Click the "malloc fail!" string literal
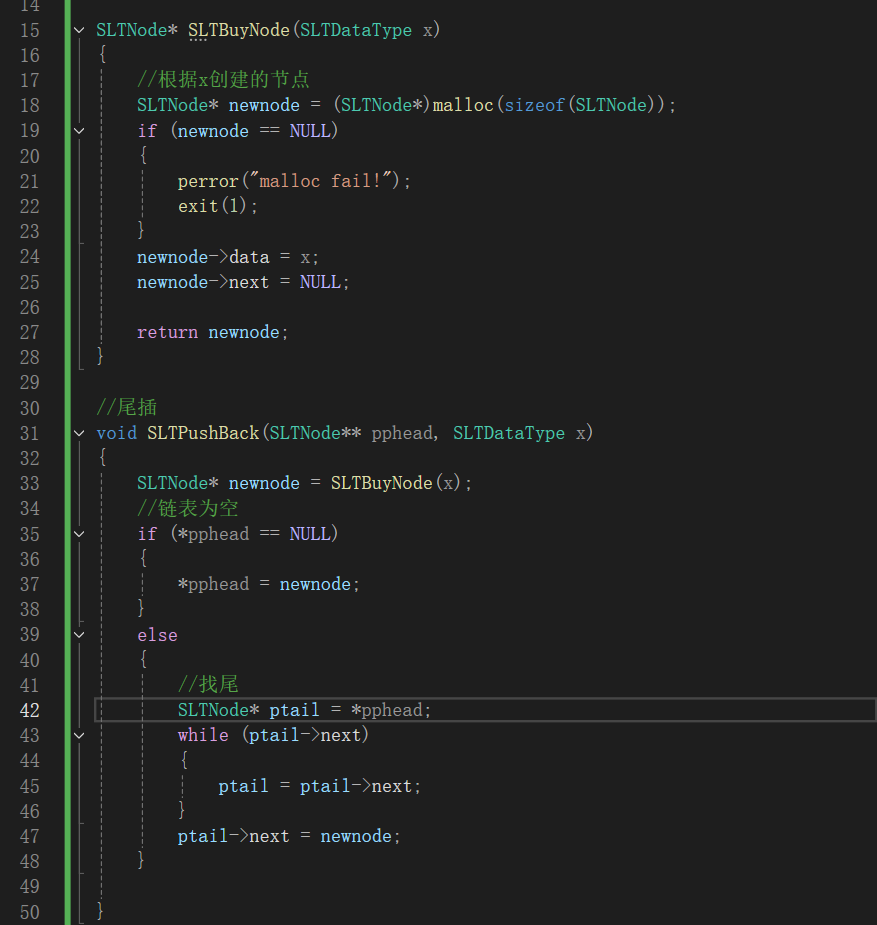The image size is (877, 925). click(321, 181)
